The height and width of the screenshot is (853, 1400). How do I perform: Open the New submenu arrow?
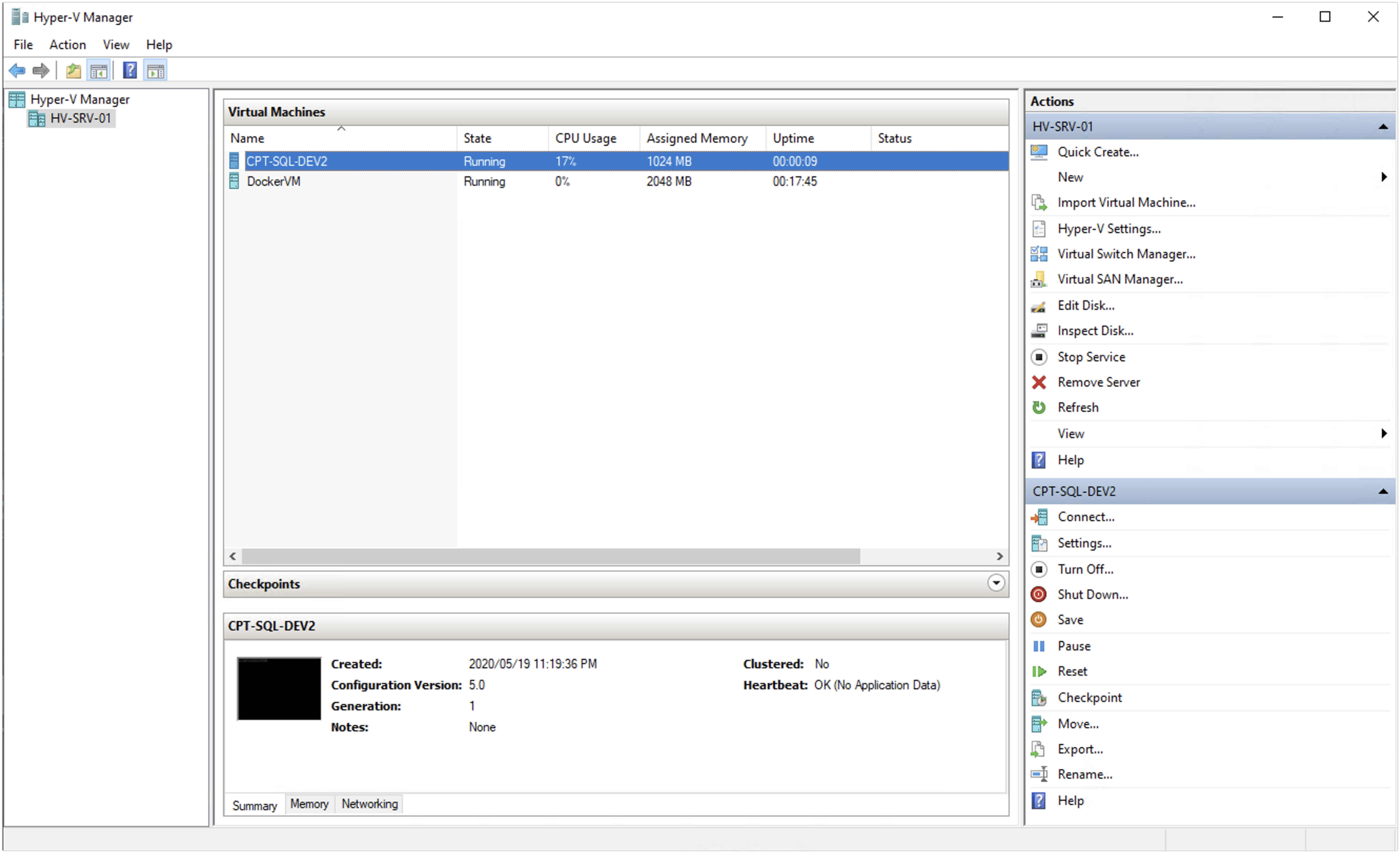click(x=1385, y=177)
